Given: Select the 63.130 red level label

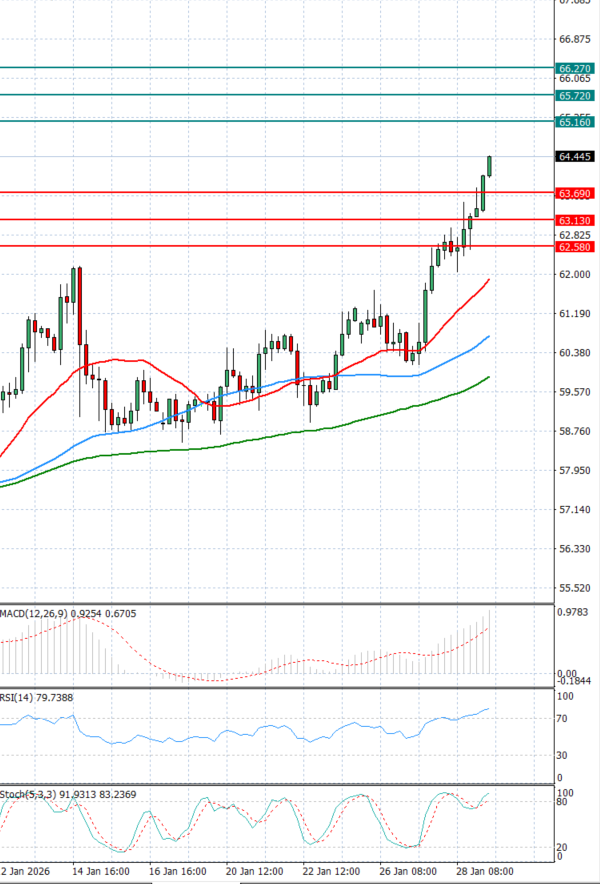Looking at the screenshot, I should click(576, 220).
